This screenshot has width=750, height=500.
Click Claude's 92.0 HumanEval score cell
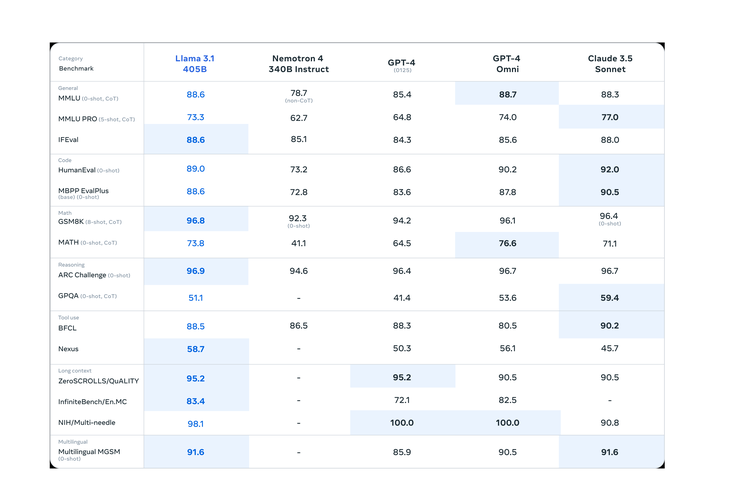(x=610, y=170)
